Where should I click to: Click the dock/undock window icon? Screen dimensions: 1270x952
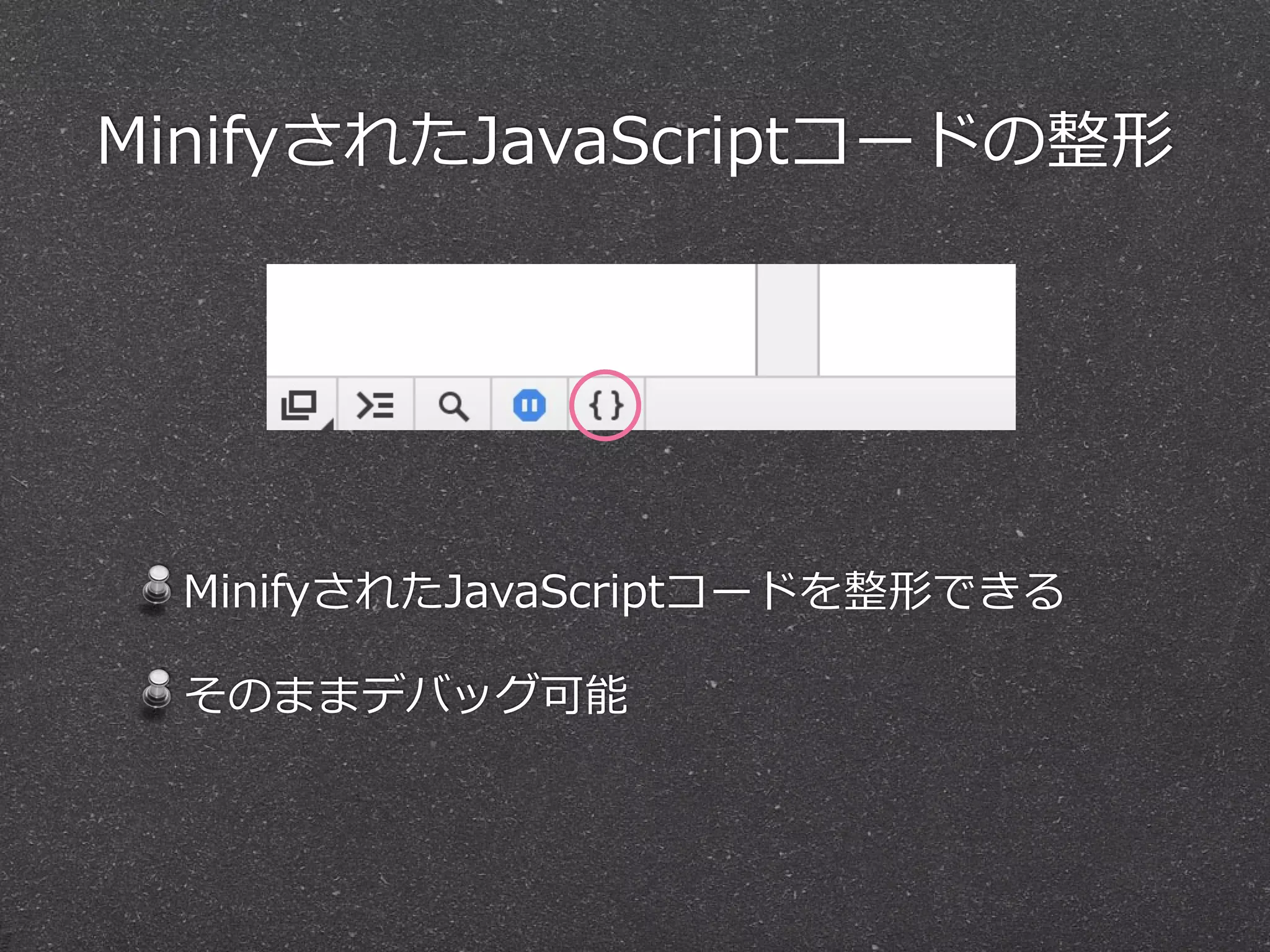pyautogui.click(x=300, y=405)
